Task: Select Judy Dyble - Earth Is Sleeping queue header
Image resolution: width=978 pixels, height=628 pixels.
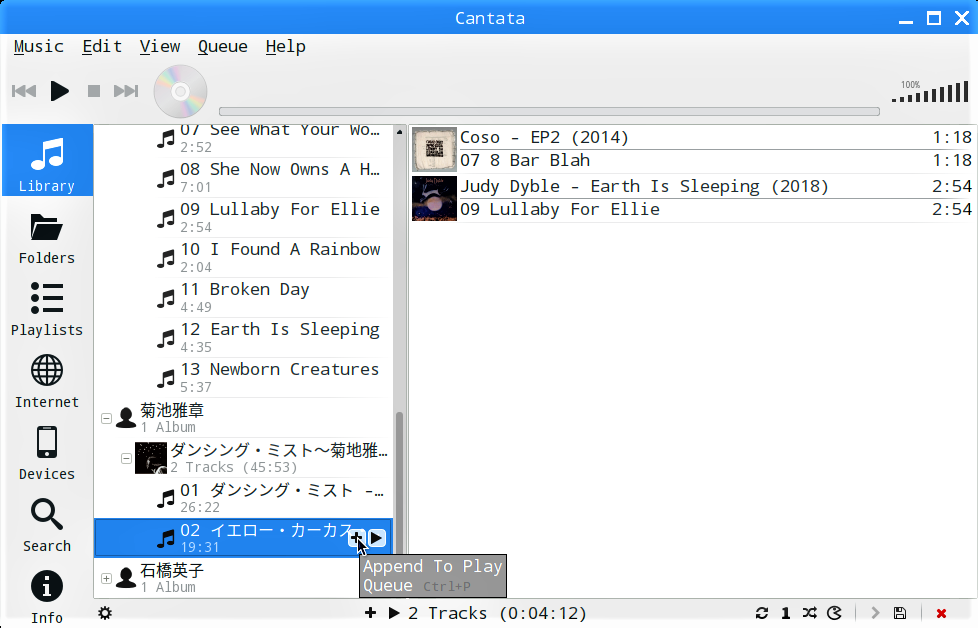Action: click(716, 186)
